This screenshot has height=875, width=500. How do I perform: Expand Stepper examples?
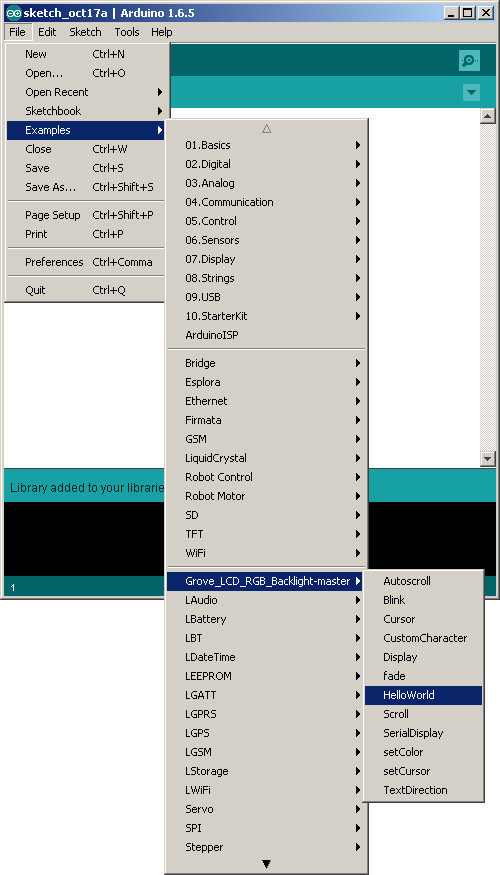pyautogui.click(x=266, y=847)
